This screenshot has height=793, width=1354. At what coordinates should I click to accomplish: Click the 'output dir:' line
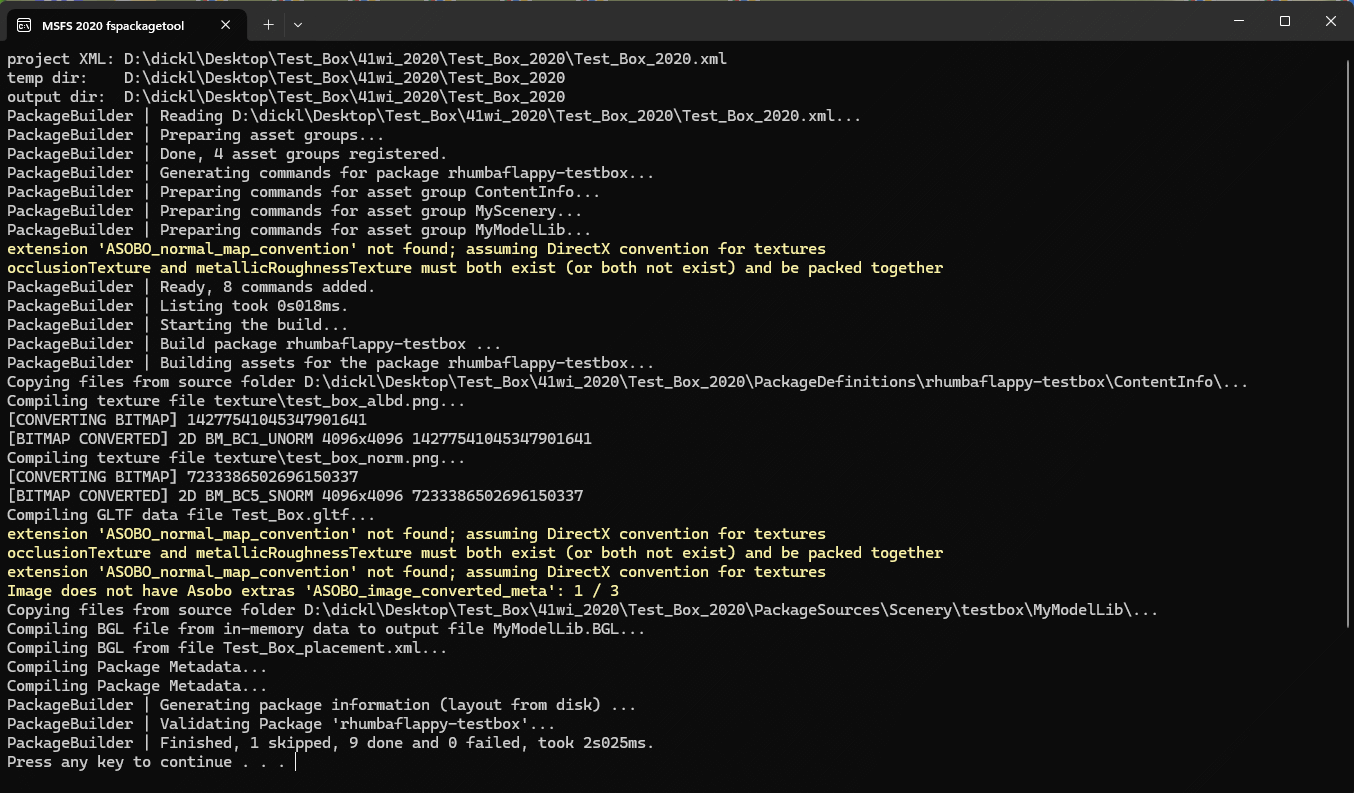(x=286, y=97)
